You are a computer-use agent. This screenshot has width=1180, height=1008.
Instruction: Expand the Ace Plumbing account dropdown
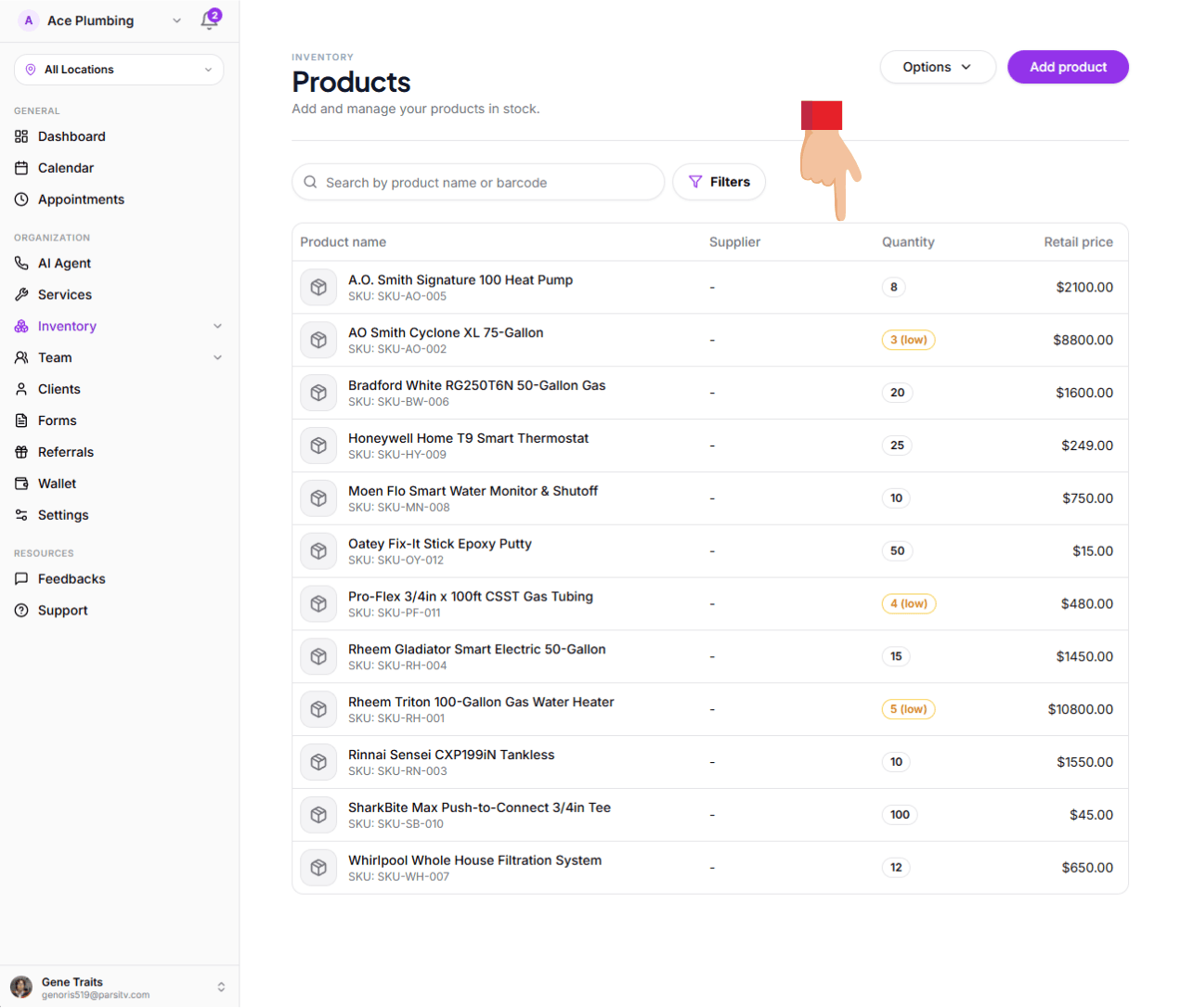coord(176,20)
